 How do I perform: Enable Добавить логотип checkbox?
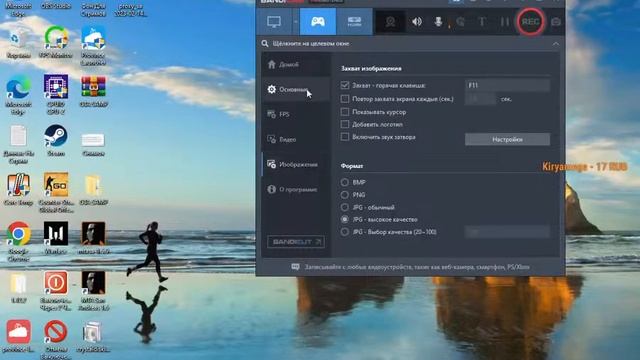tap(345, 124)
